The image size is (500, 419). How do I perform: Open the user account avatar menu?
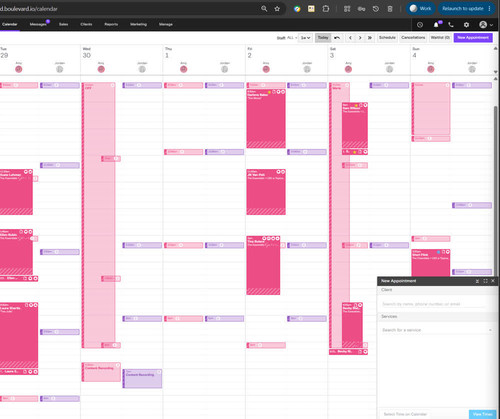pyautogui.click(x=483, y=25)
